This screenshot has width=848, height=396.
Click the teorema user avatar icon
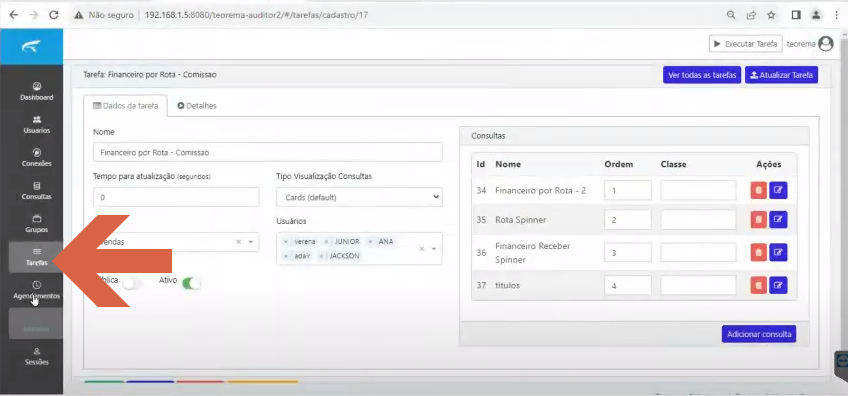826,44
